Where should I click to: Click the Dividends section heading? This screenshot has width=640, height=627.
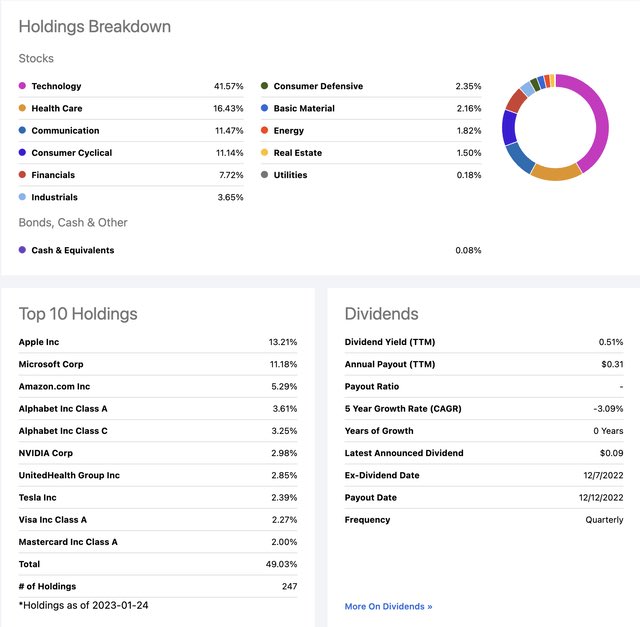coord(381,314)
